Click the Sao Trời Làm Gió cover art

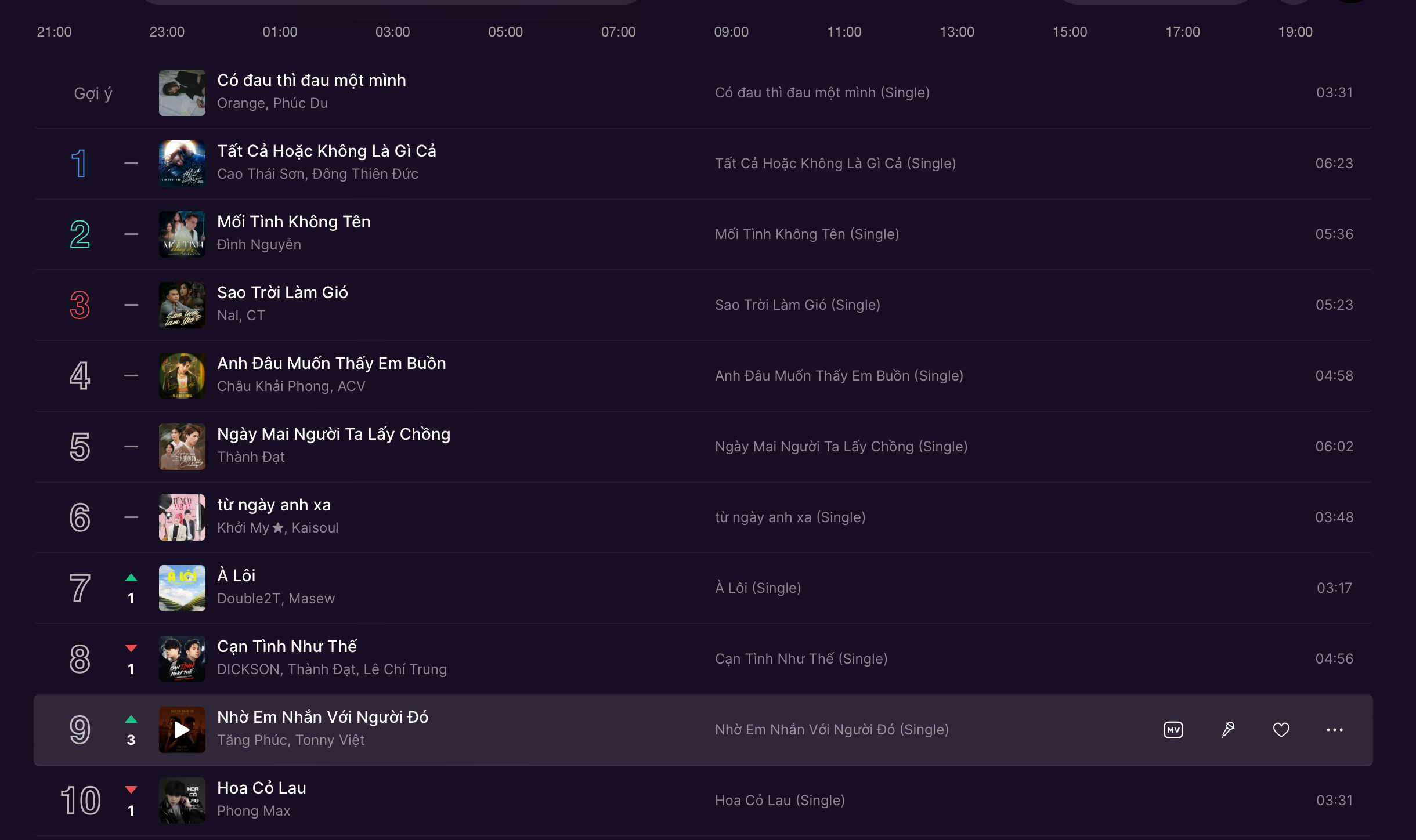(x=182, y=305)
